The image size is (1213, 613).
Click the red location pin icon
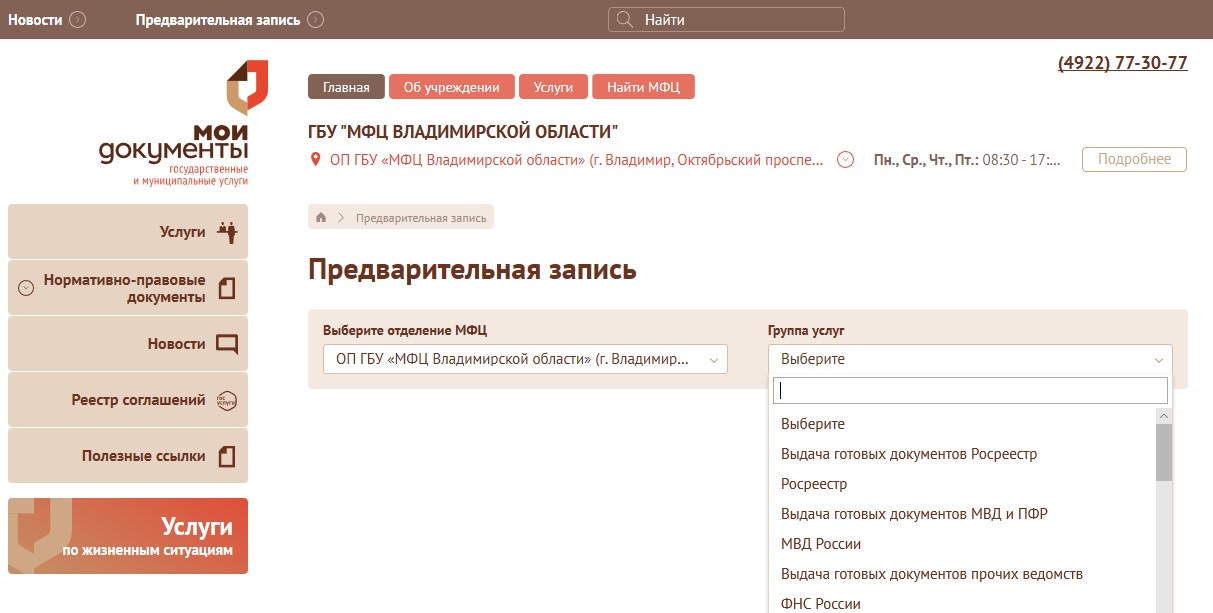coord(317,160)
